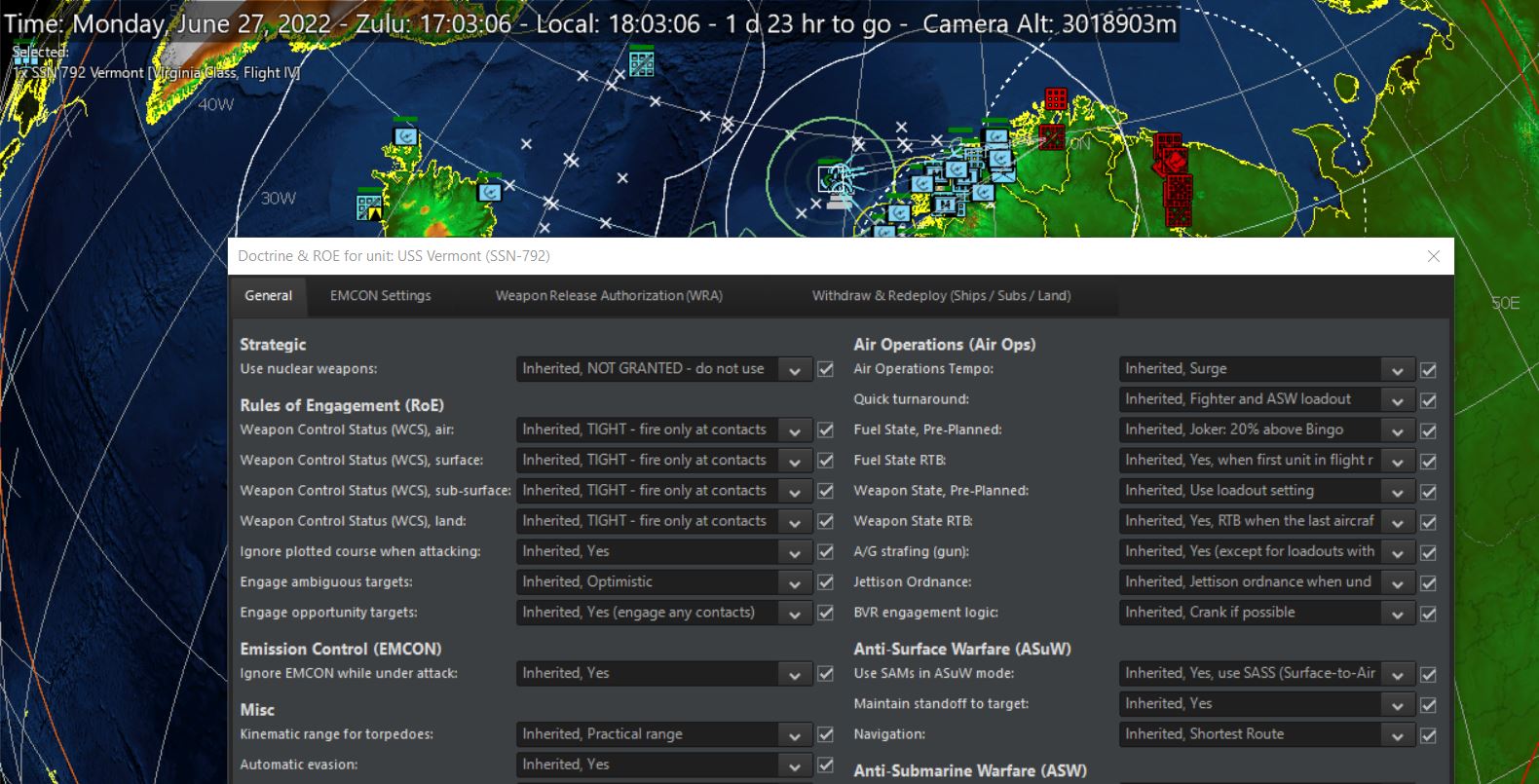Toggle the checkbox for WCS surface
Image resolution: width=1539 pixels, height=784 pixels.
click(x=826, y=461)
